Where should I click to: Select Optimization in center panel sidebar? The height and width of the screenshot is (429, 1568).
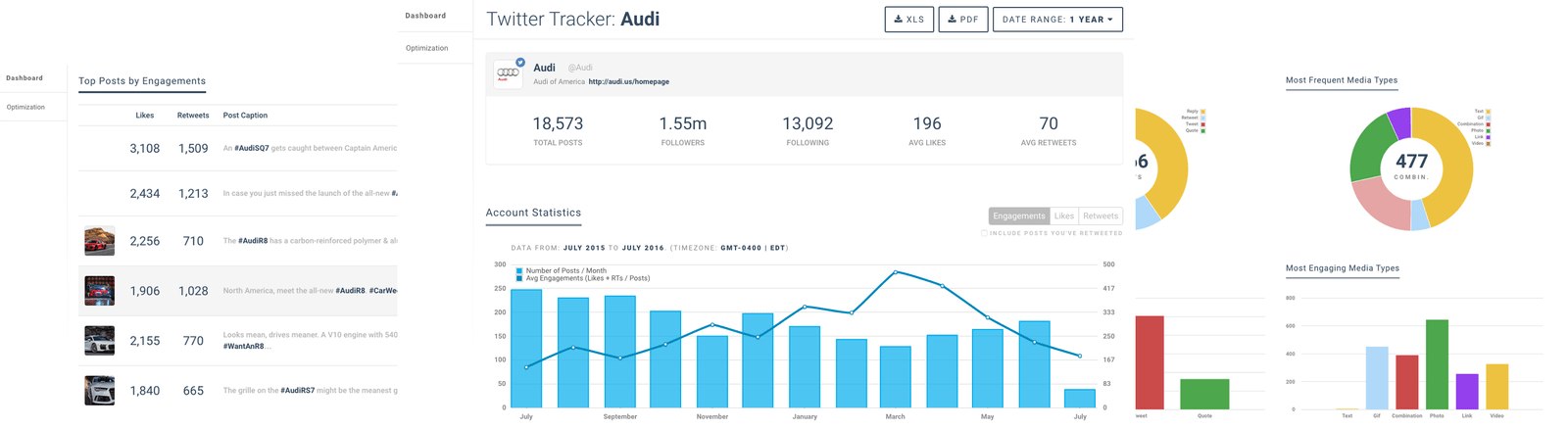(426, 48)
